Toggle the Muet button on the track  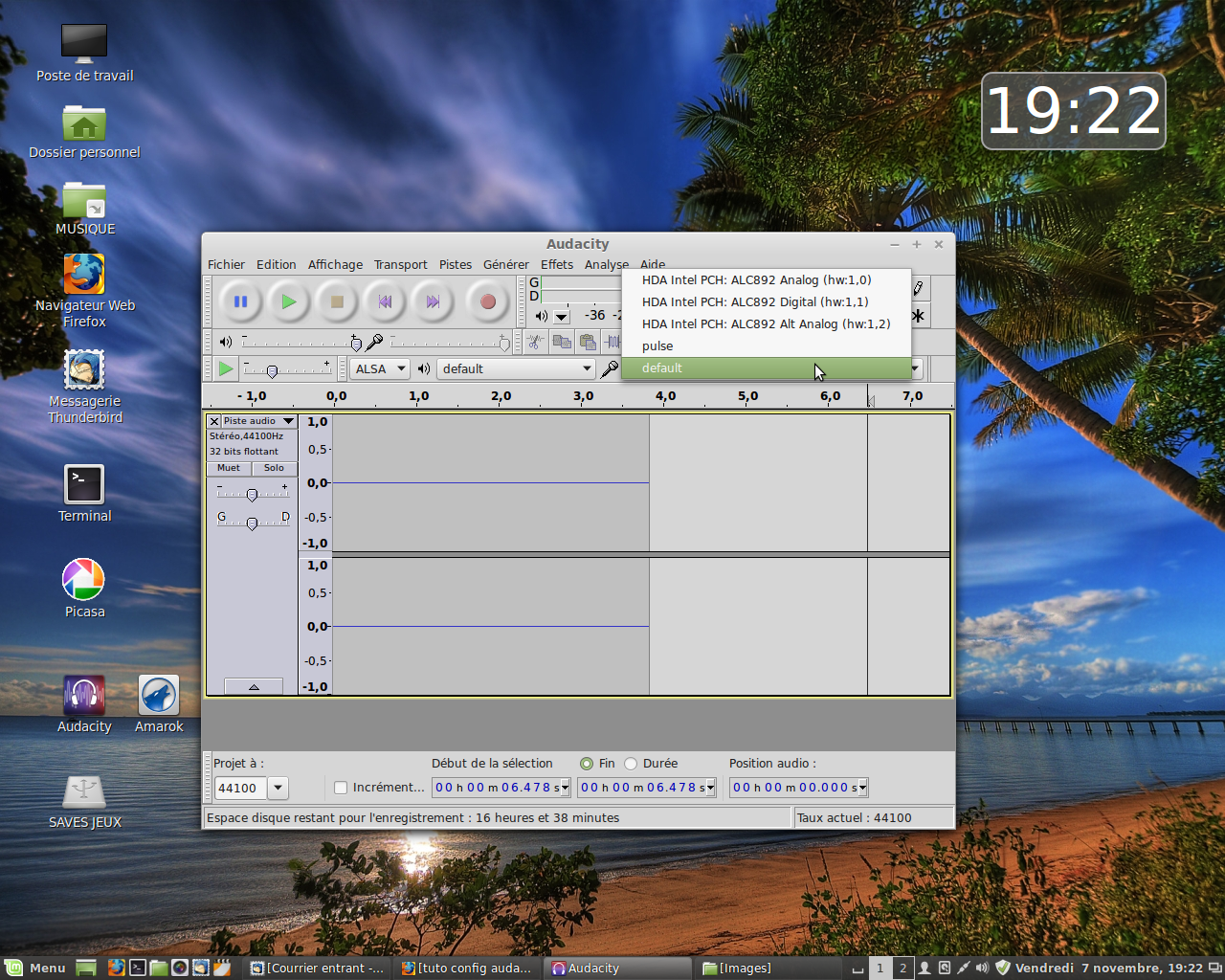pos(229,468)
